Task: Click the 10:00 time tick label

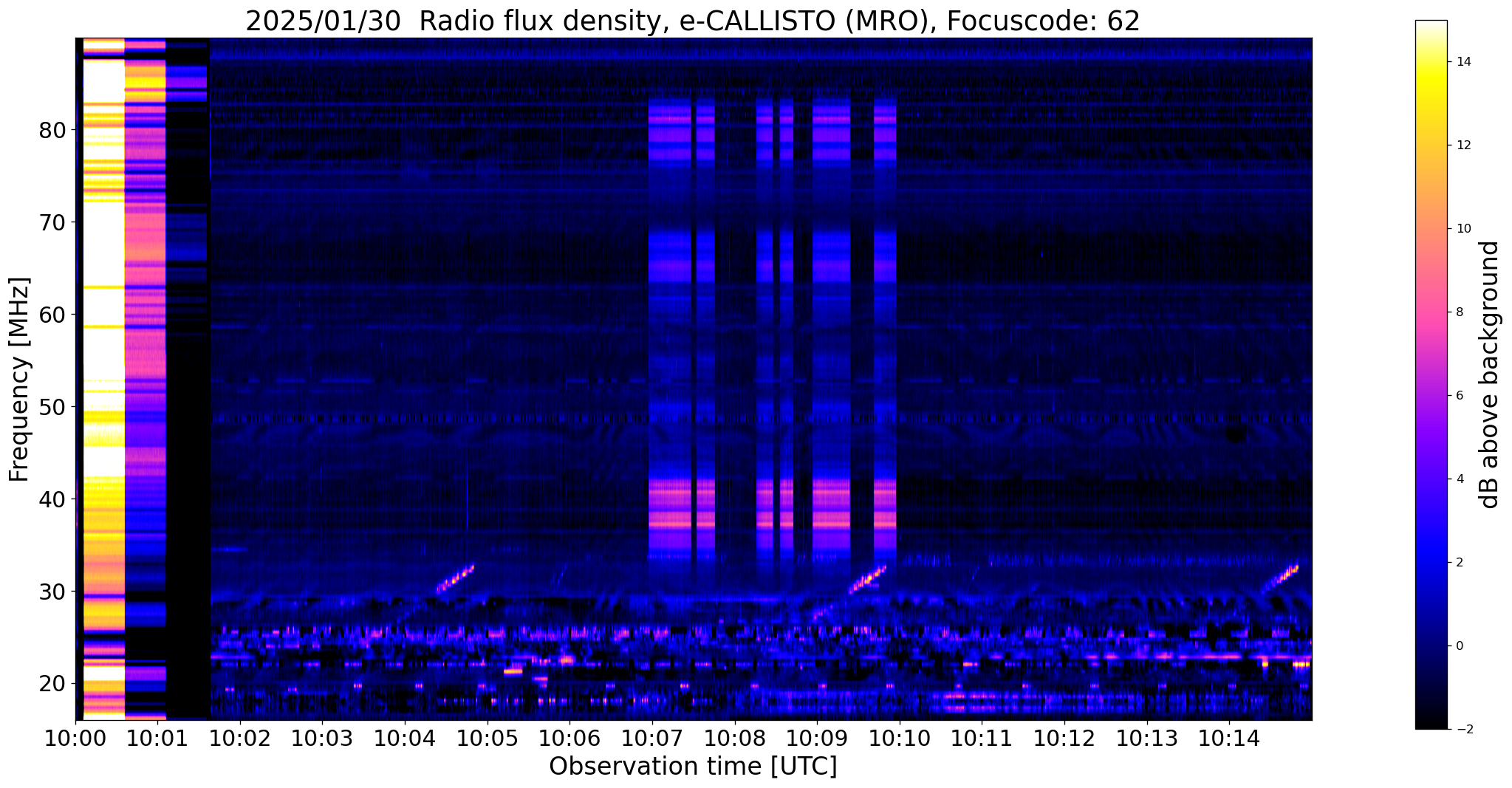Action: tap(75, 739)
